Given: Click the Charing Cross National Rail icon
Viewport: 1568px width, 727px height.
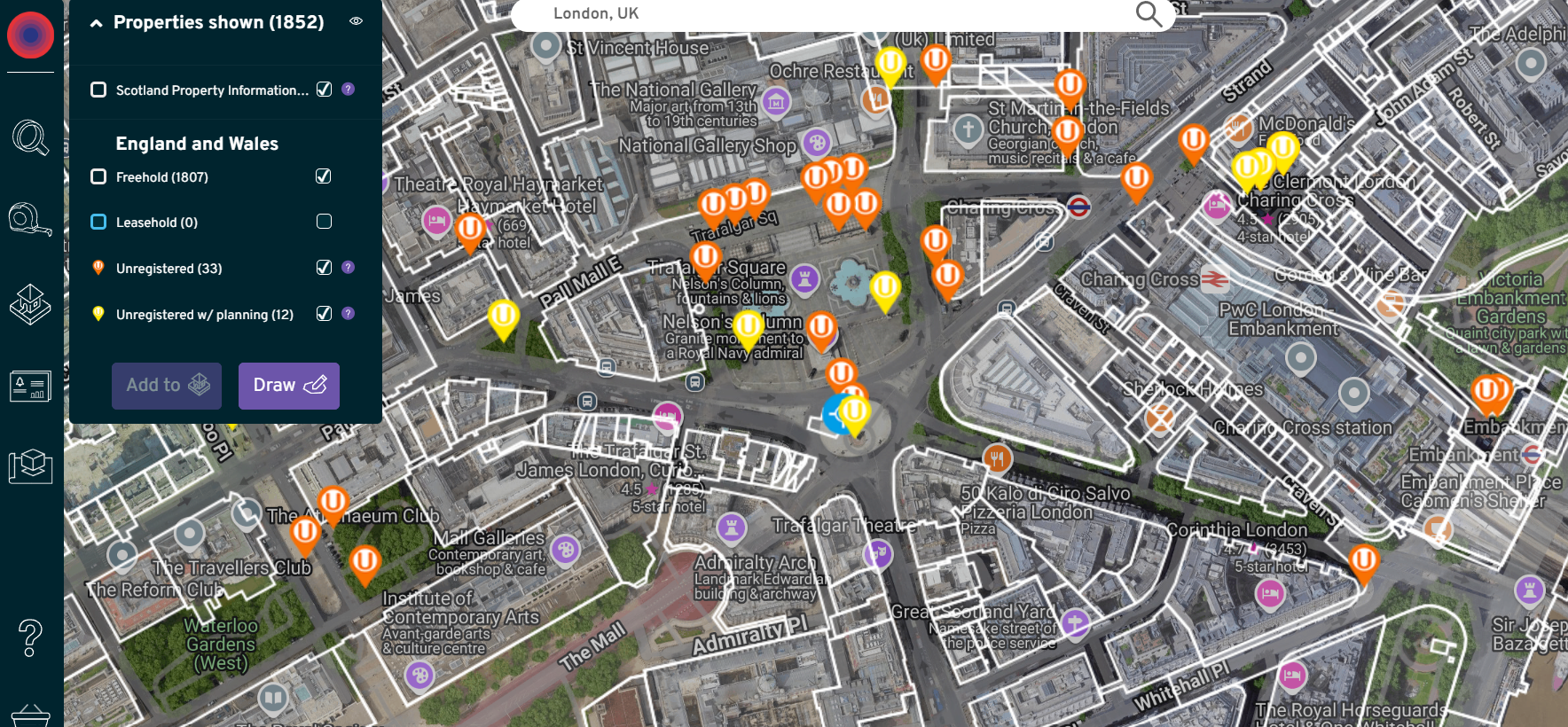Looking at the screenshot, I should (1215, 279).
